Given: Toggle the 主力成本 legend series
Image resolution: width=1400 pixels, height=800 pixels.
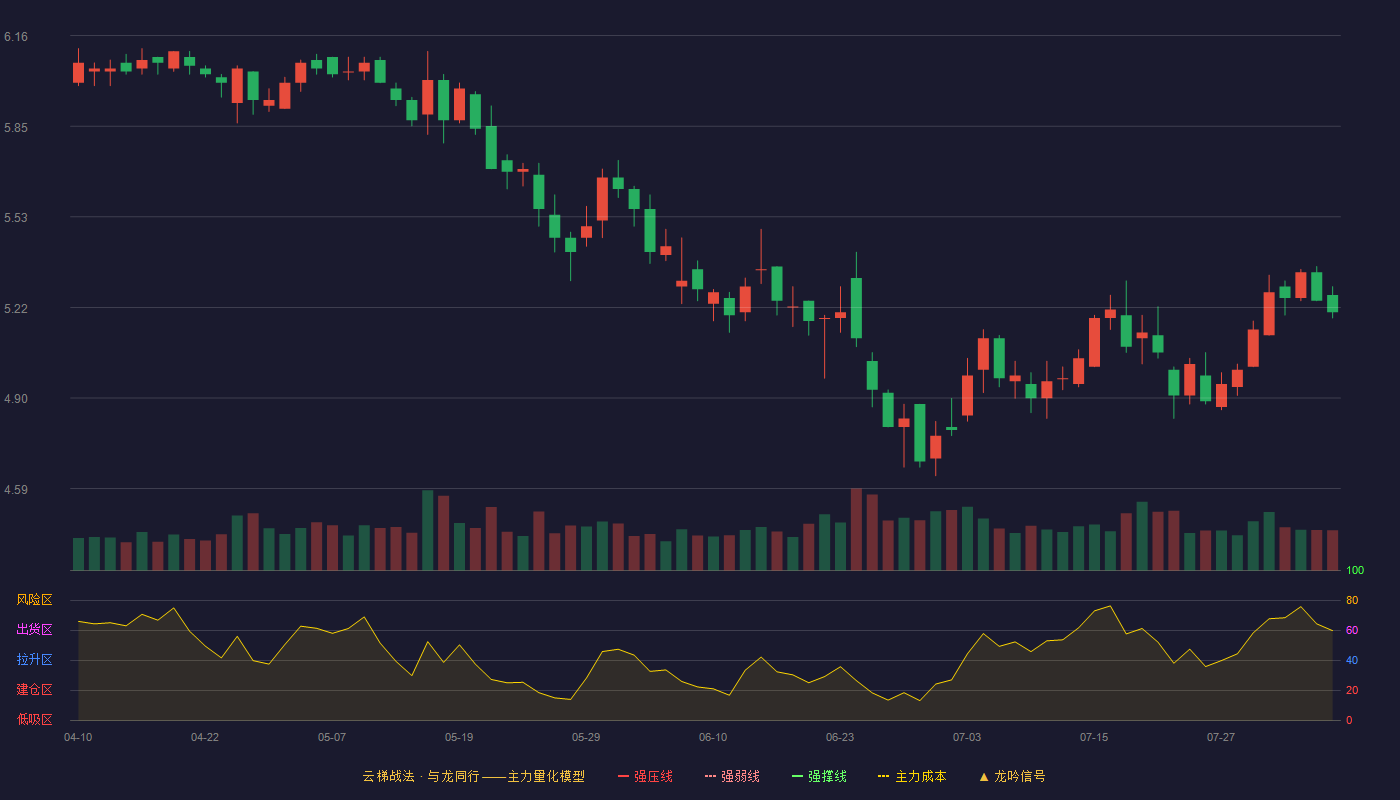Looking at the screenshot, I should pyautogui.click(x=912, y=776).
